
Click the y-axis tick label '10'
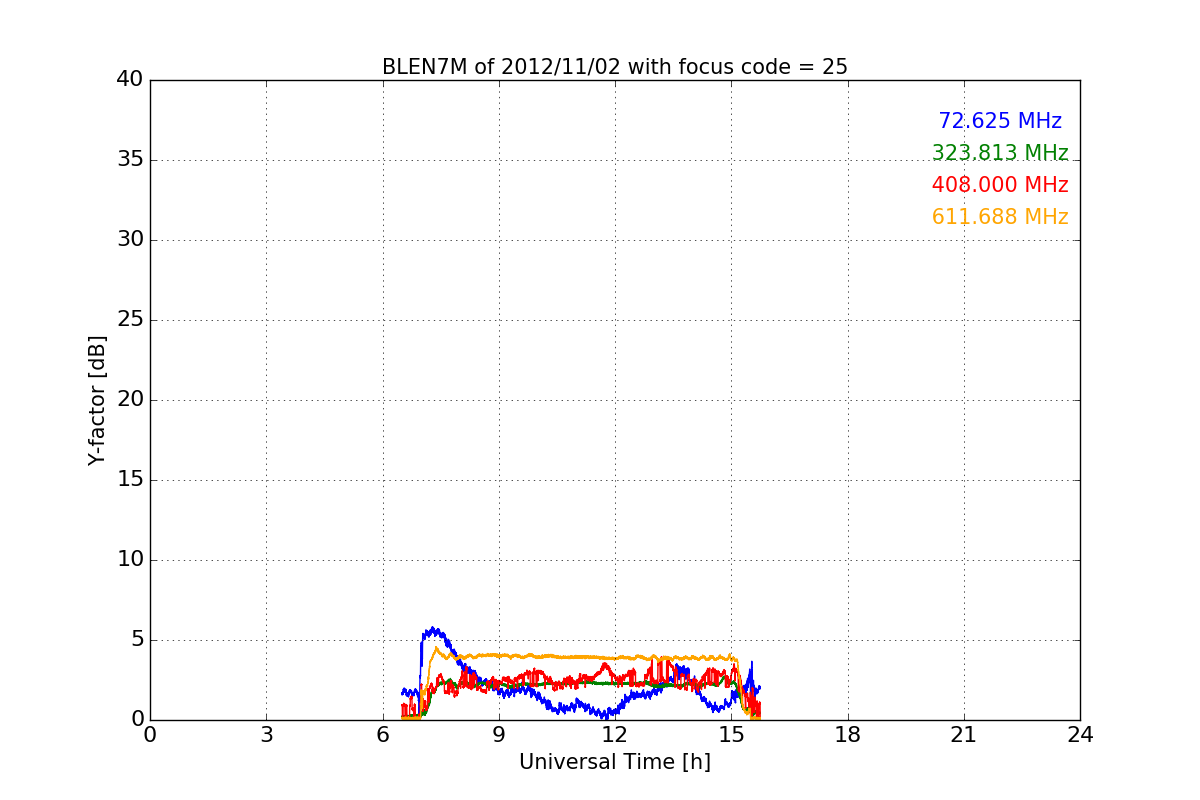point(130,560)
